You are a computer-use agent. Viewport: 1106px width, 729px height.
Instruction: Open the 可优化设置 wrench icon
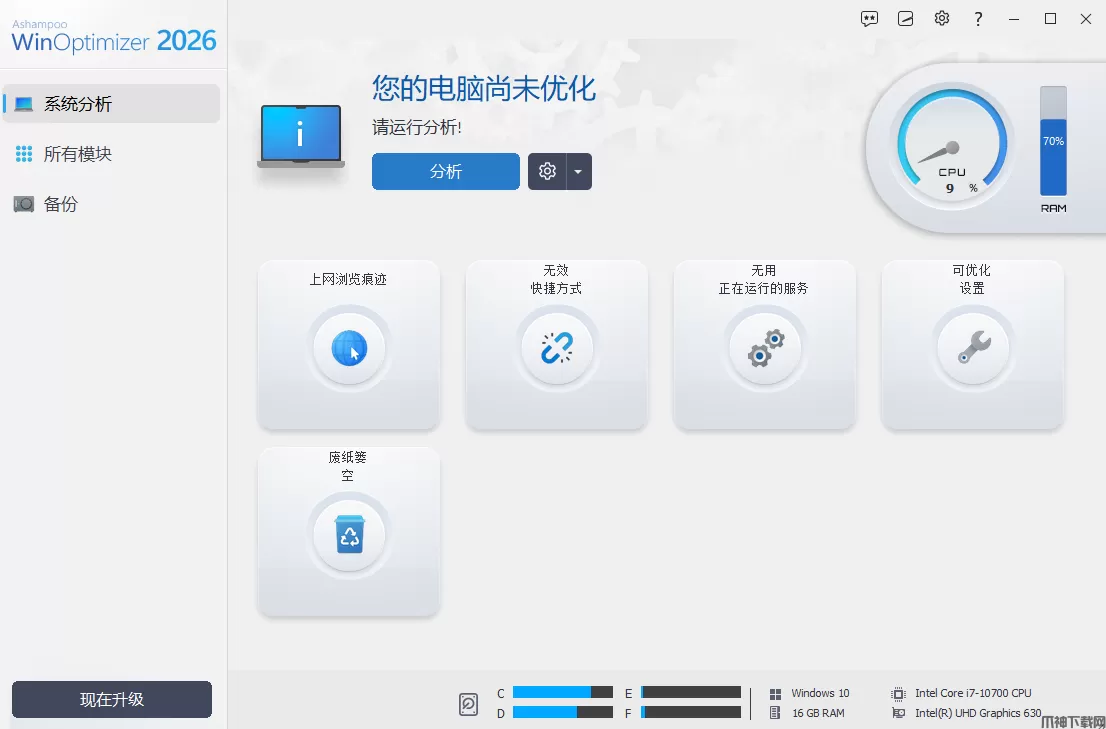[973, 348]
